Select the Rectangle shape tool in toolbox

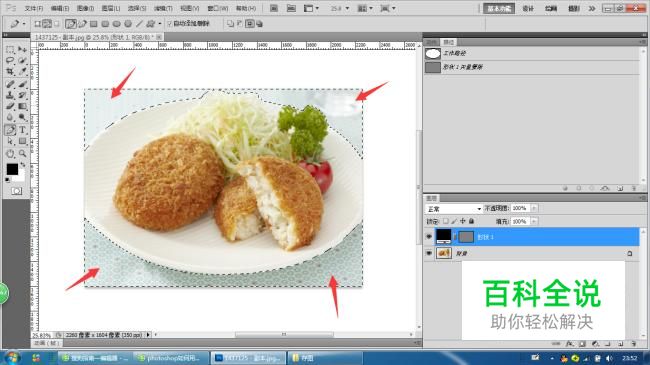22,141
